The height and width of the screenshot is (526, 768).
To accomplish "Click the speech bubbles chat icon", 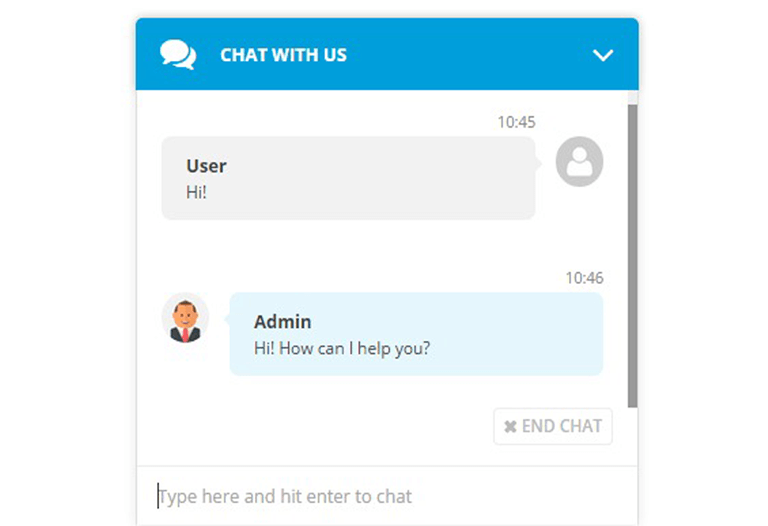I will 178,54.
